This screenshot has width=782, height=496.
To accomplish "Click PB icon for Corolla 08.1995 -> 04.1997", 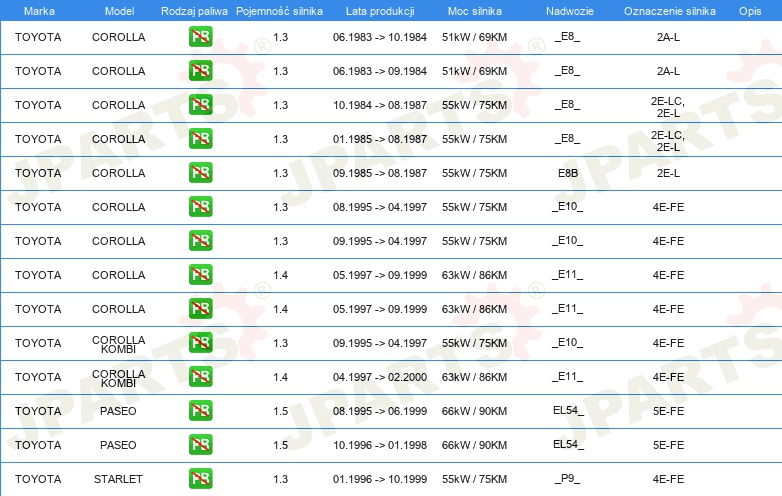I will tap(200, 206).
